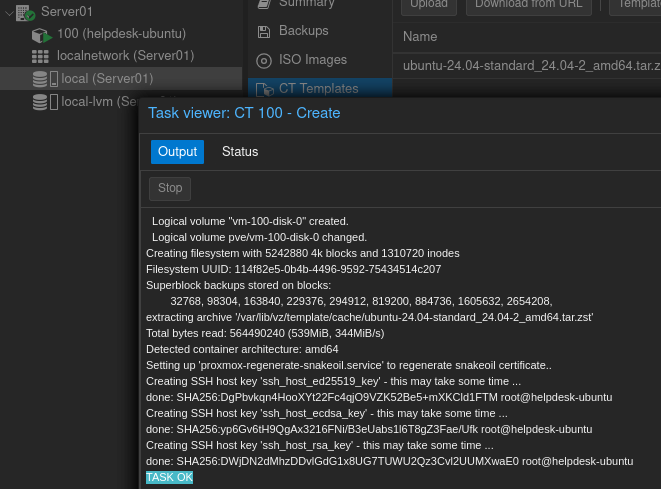661x489 pixels.
Task: Open the ISO Images section
Action: (313, 60)
